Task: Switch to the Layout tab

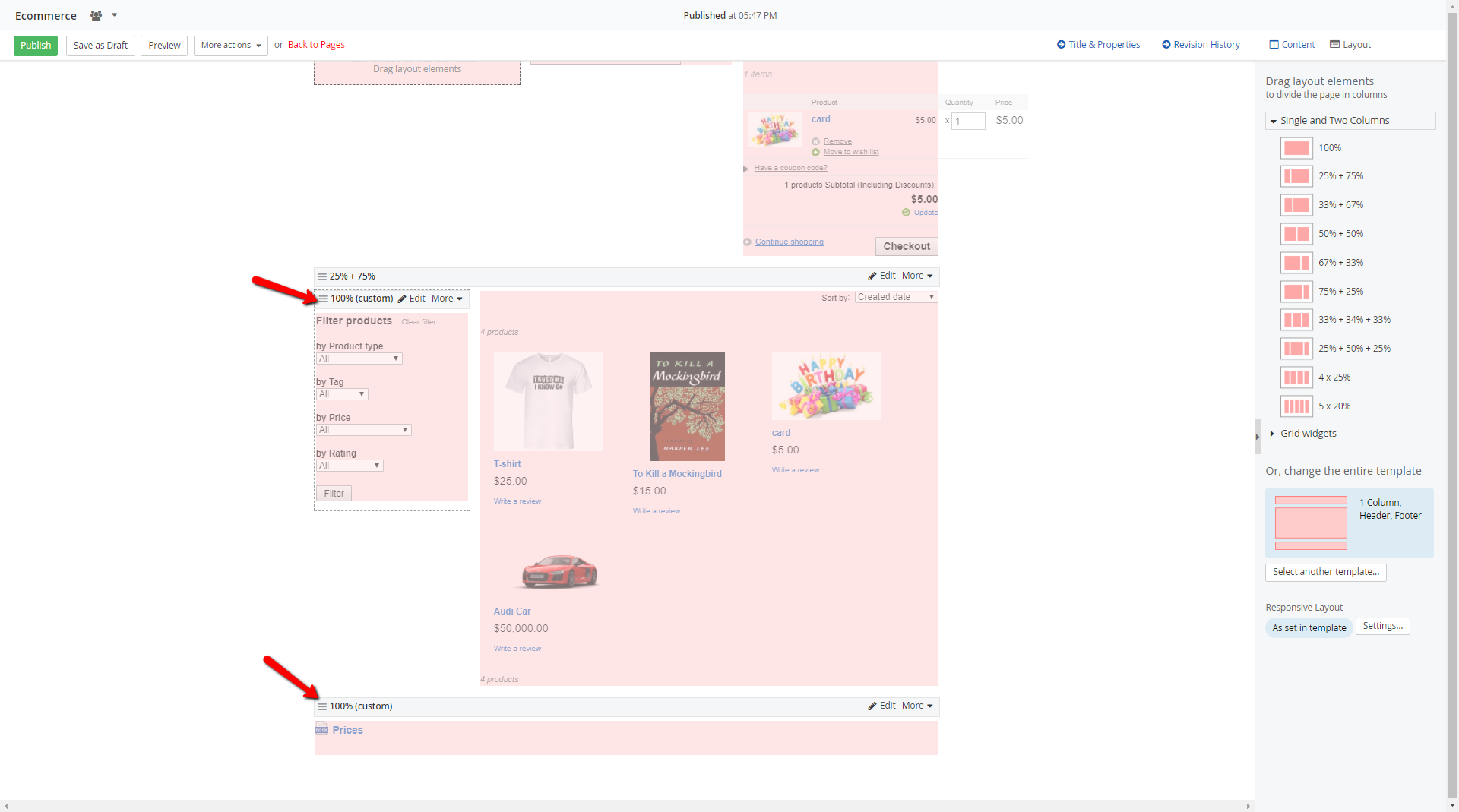Action: point(1350,45)
